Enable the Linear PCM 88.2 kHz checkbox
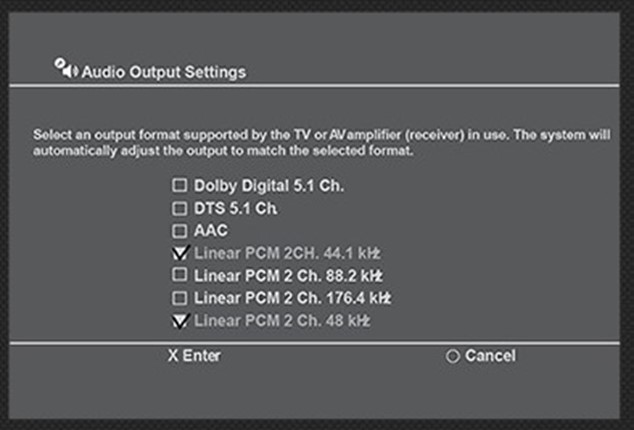Screen dimensions: 634x430 click(x=179, y=274)
